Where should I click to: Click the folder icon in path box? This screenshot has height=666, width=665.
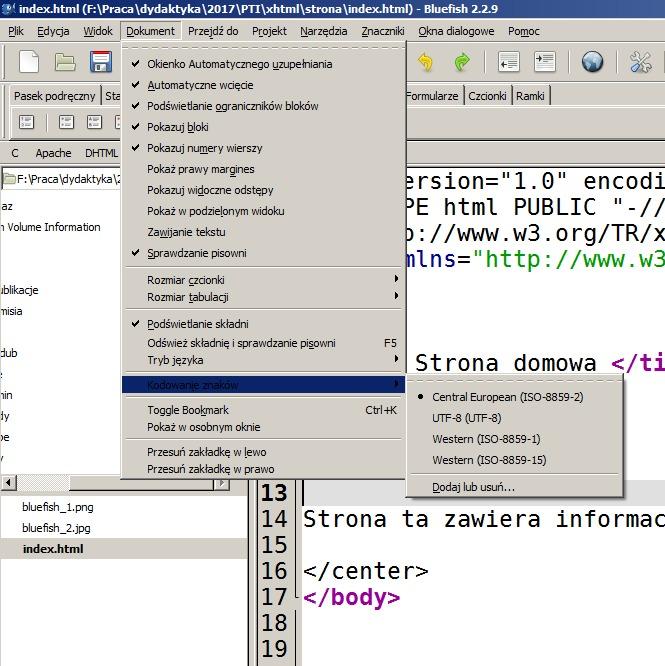9,179
